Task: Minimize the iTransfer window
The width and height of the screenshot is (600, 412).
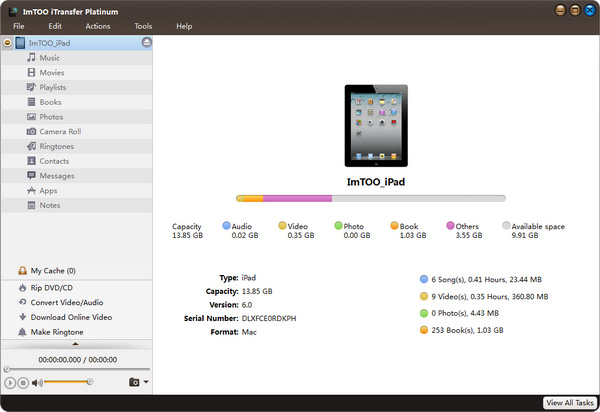Action: click(x=560, y=10)
